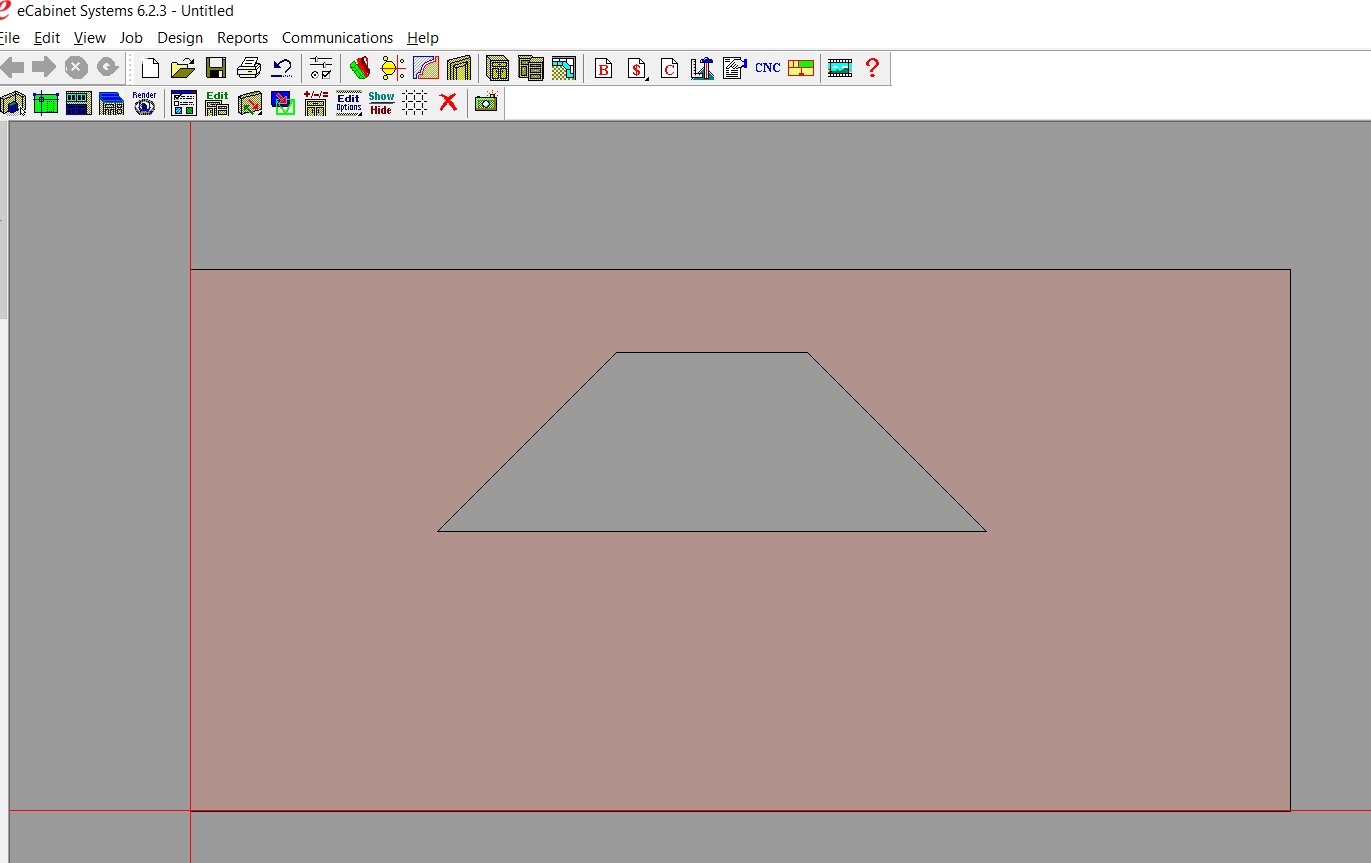
Task: Take a snapshot with the camera icon
Action: 486,103
